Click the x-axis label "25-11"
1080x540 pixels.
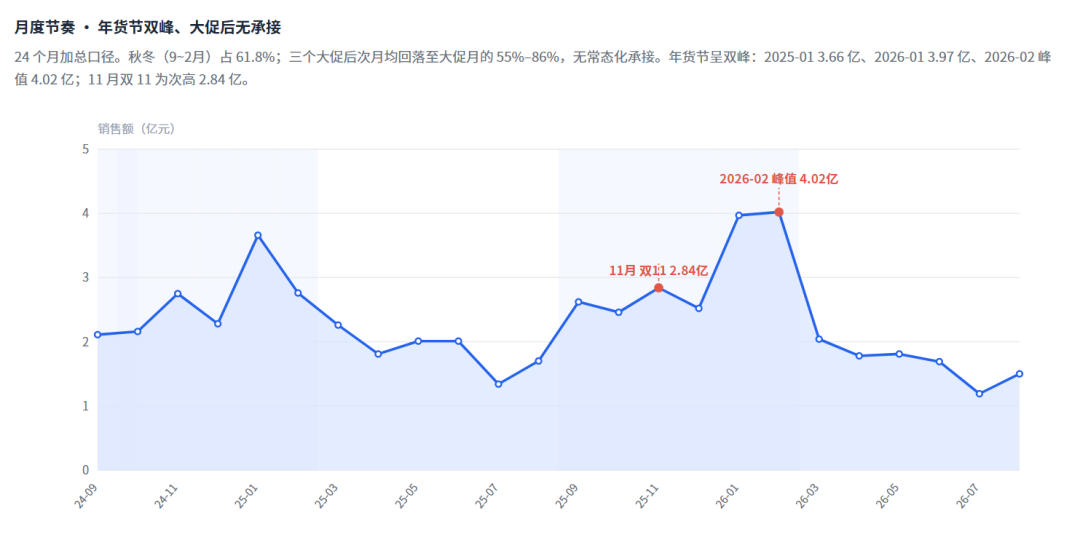click(x=647, y=495)
